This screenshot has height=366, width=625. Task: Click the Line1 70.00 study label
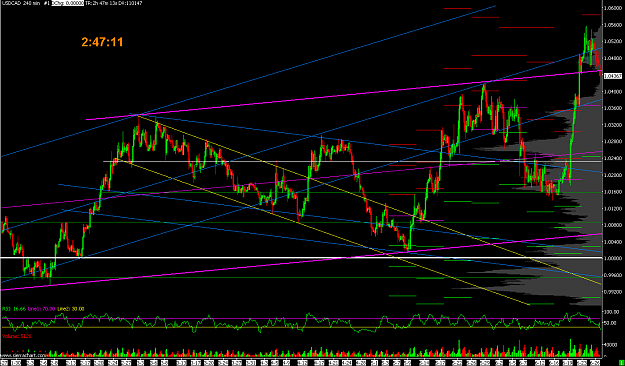click(41, 309)
